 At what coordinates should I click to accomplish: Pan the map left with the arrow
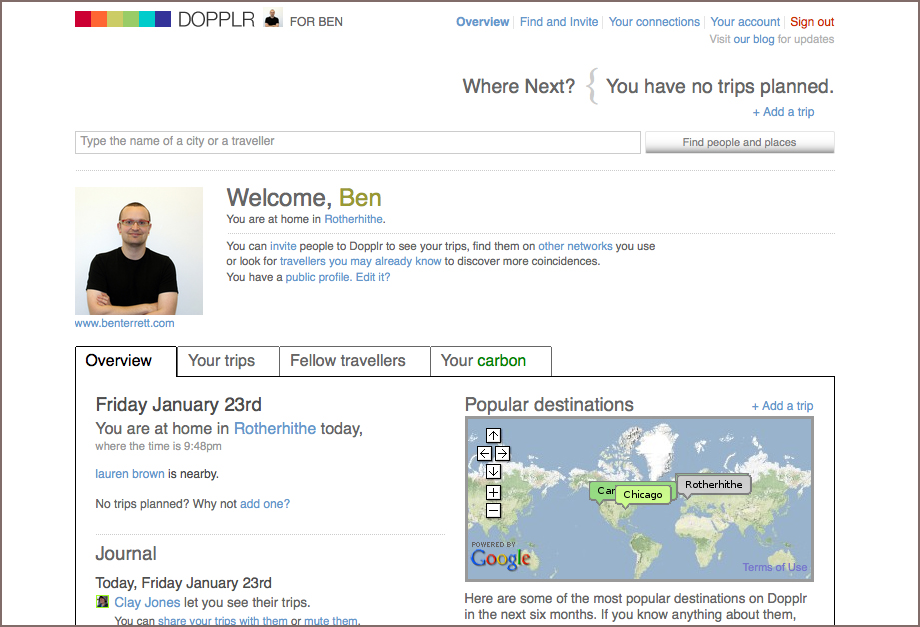[484, 453]
